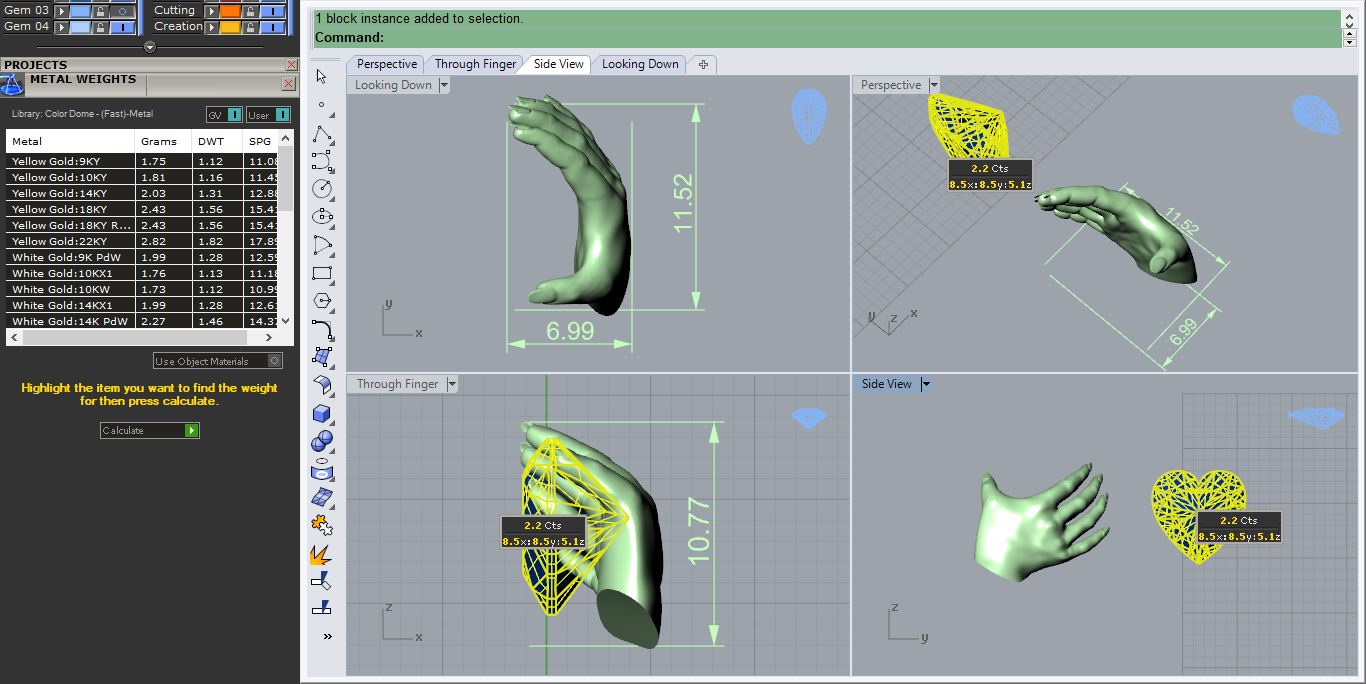Pick the Select arrow tool
1366x684 pixels.
pyautogui.click(x=321, y=77)
